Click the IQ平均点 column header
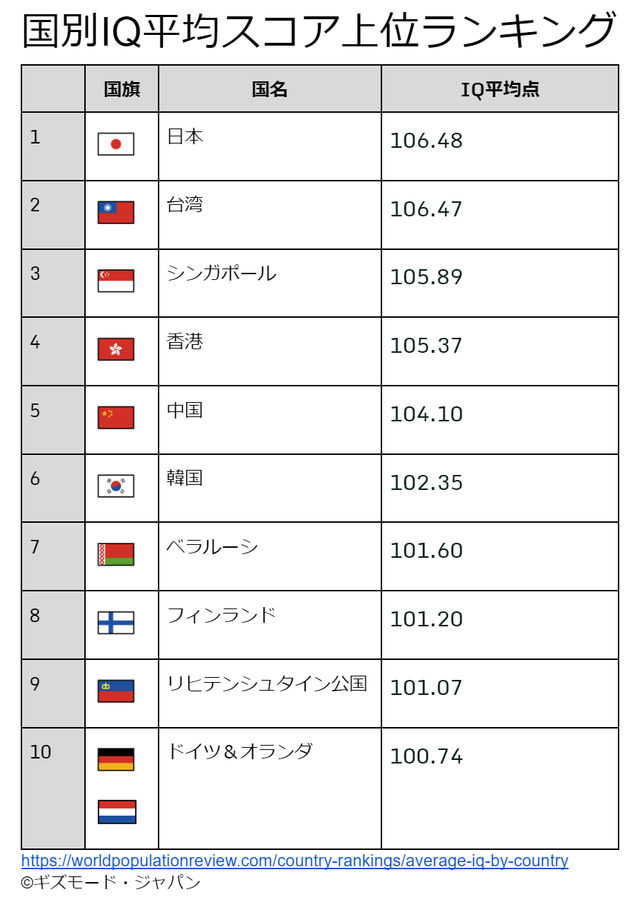The width and height of the screenshot is (640, 902). pyautogui.click(x=499, y=89)
